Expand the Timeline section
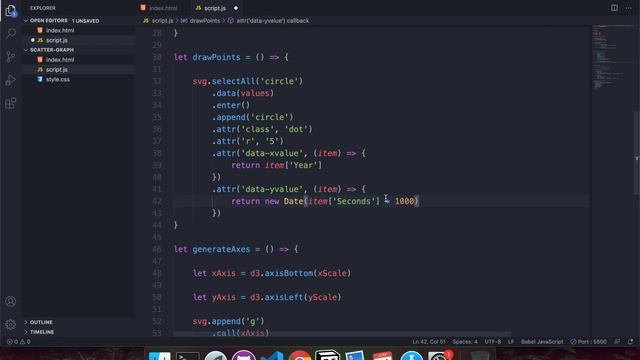Viewport: 640px width, 360px height. click(x=42, y=332)
